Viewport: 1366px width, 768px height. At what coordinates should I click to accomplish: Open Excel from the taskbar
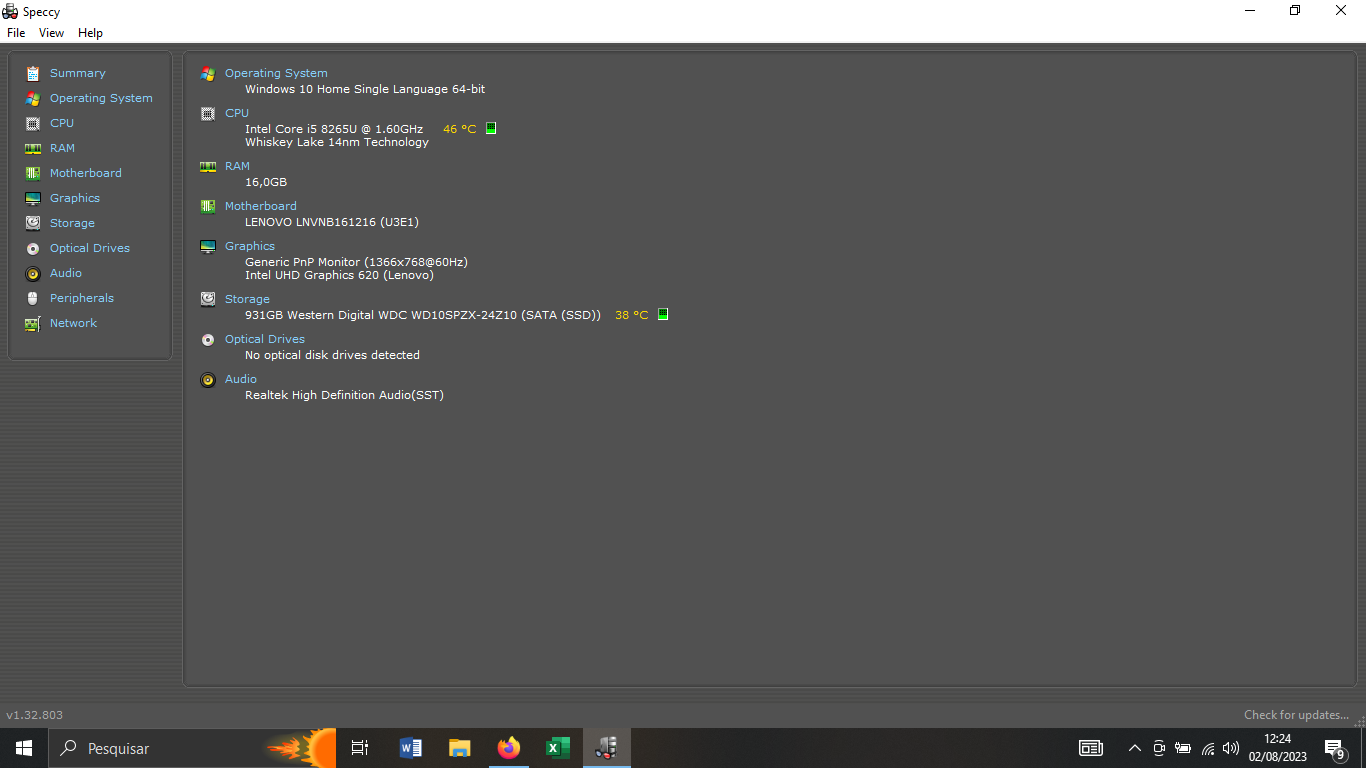tap(558, 748)
